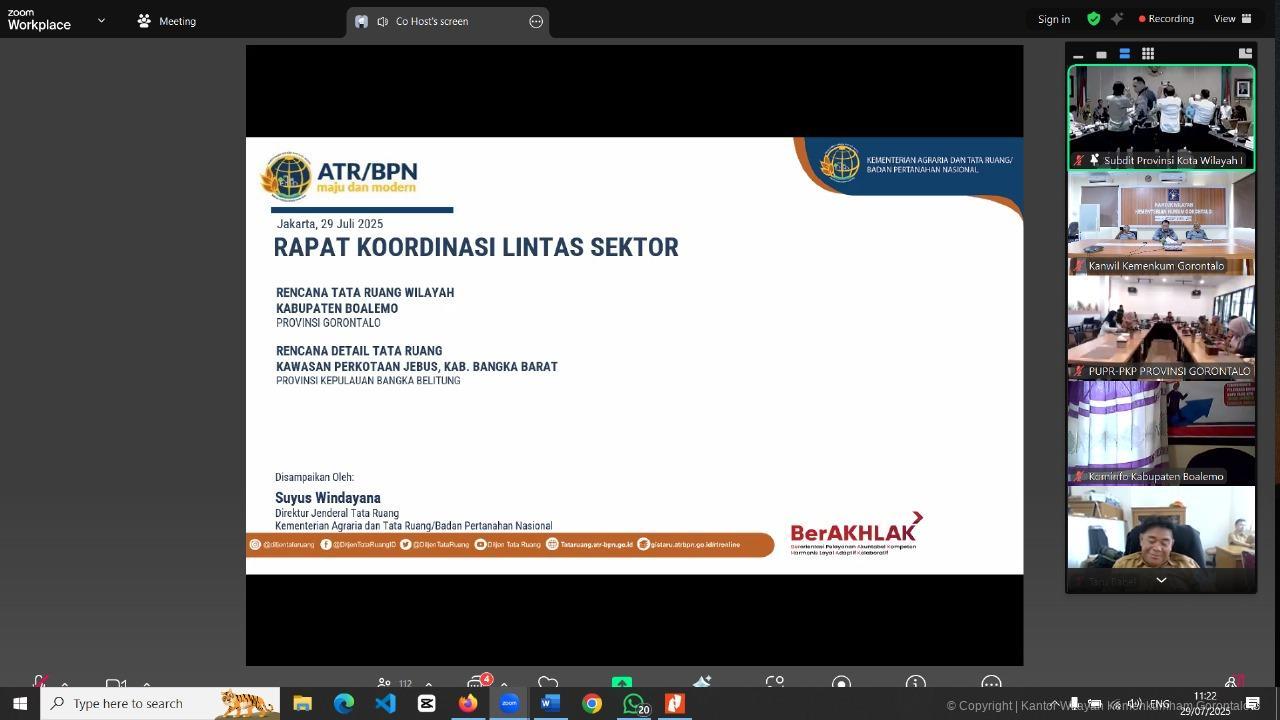This screenshot has width=1280, height=720.
Task: Click the Zoom taskbar icon
Action: tap(509, 704)
